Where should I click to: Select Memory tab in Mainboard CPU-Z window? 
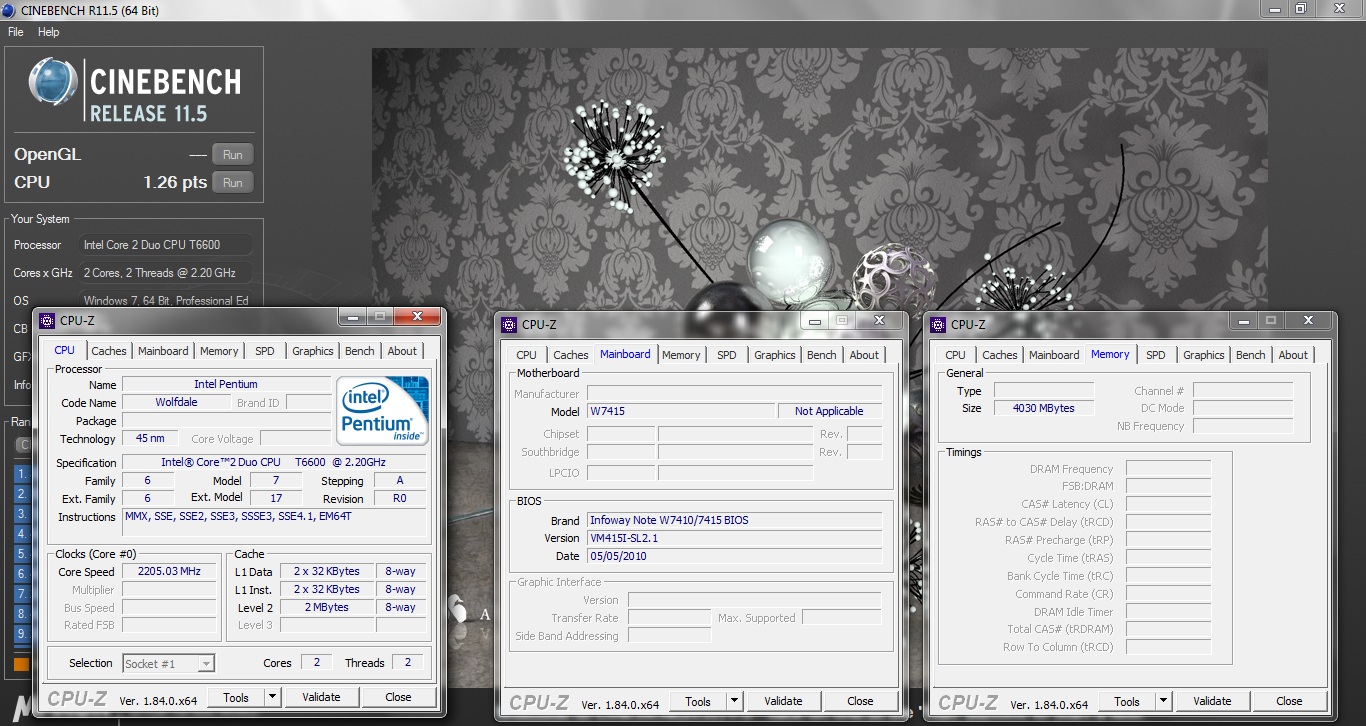[681, 355]
